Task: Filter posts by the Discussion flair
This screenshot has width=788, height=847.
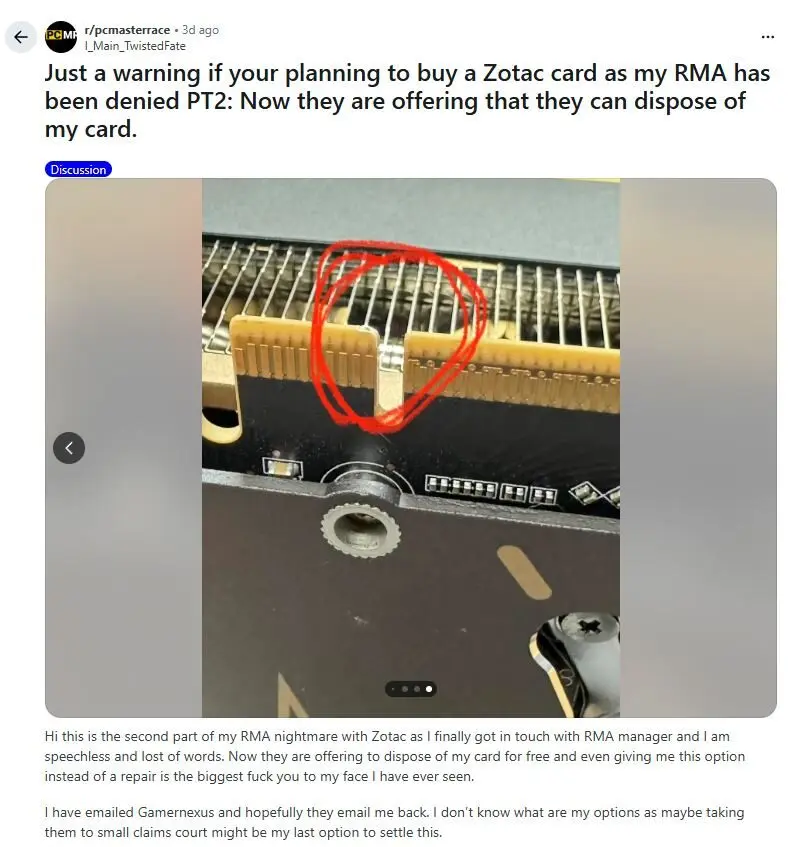Action: 78,170
